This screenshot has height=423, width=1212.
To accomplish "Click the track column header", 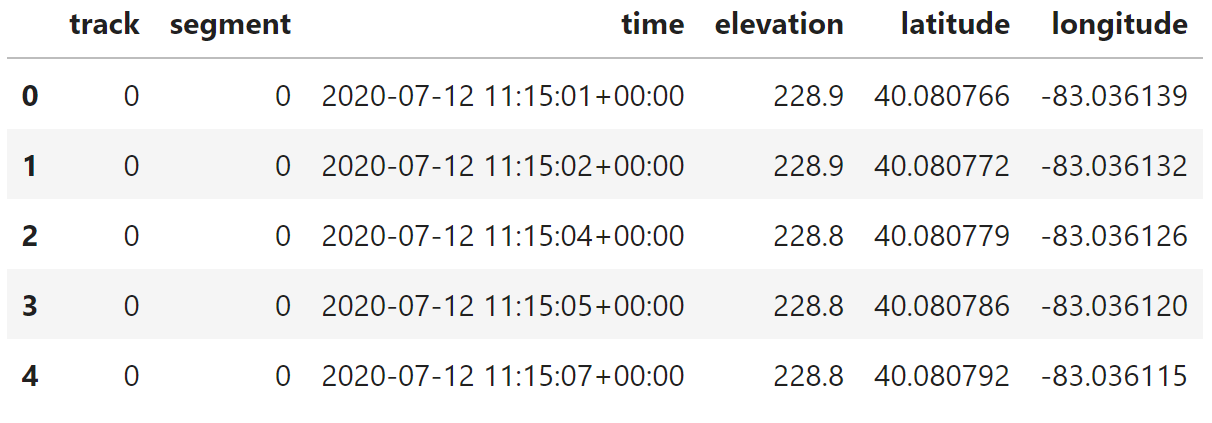I will coord(104,25).
